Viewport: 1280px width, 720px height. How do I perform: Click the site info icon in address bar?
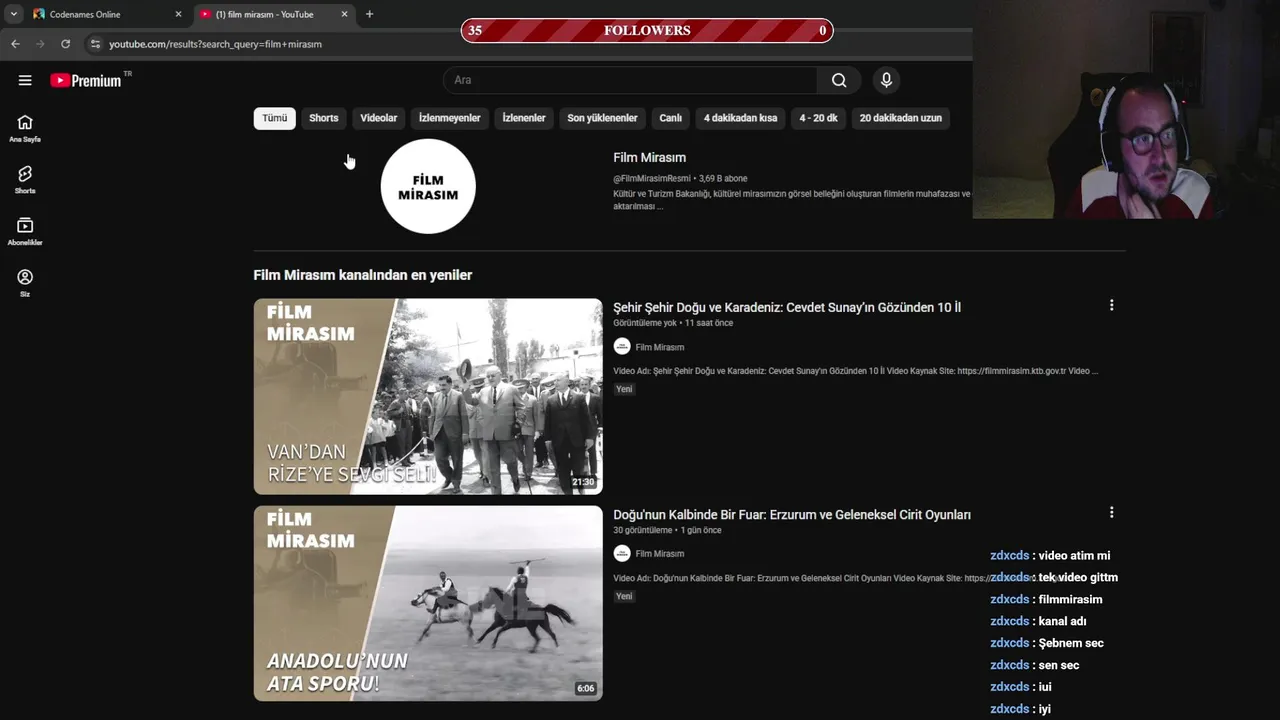tap(95, 44)
